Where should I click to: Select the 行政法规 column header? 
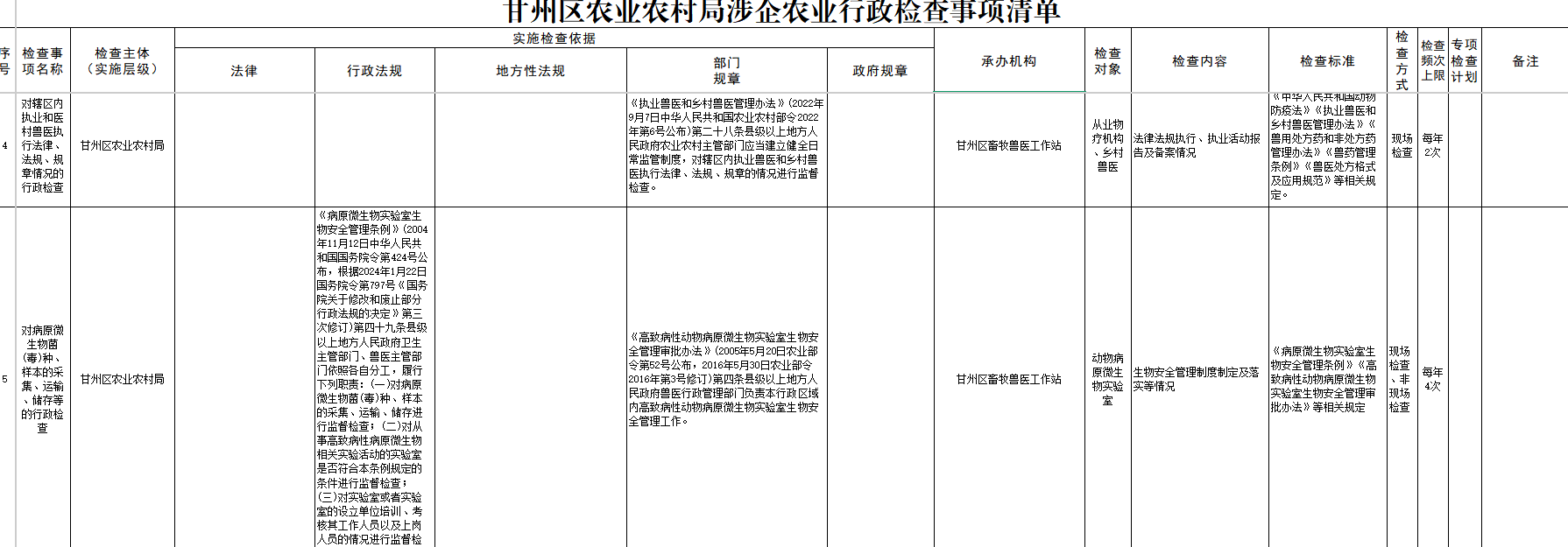pos(374,71)
